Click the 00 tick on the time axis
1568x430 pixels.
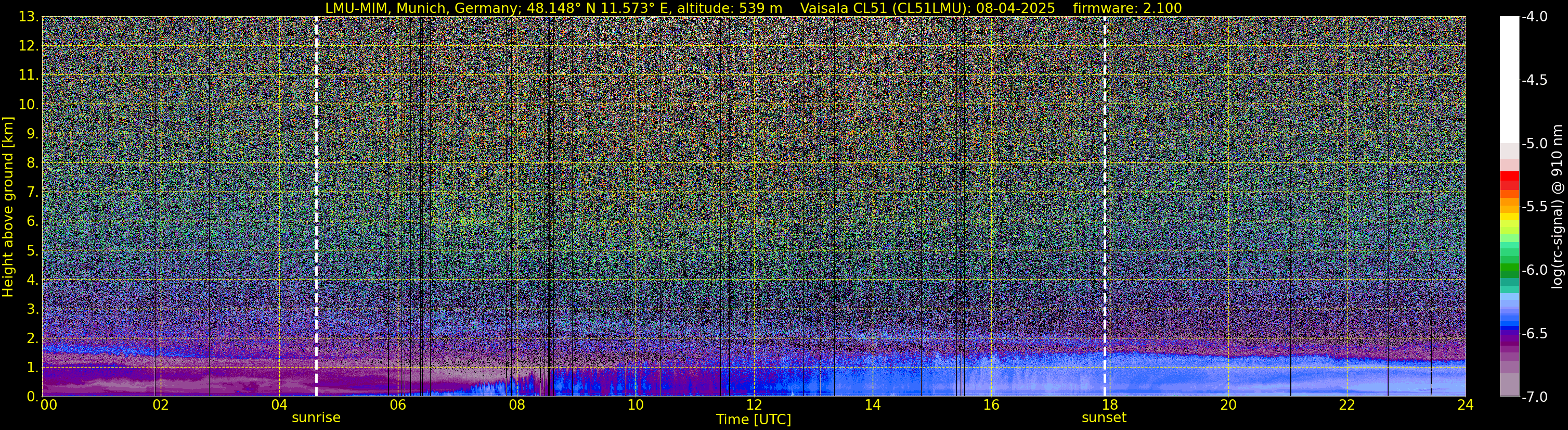(x=49, y=405)
